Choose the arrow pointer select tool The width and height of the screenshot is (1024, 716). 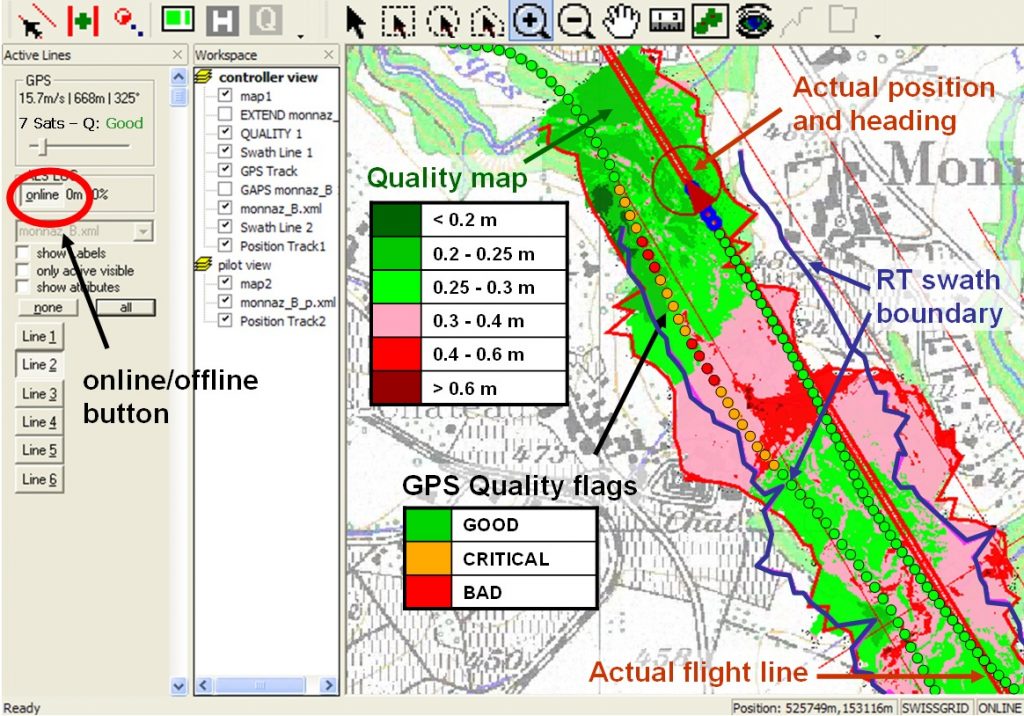[356, 20]
